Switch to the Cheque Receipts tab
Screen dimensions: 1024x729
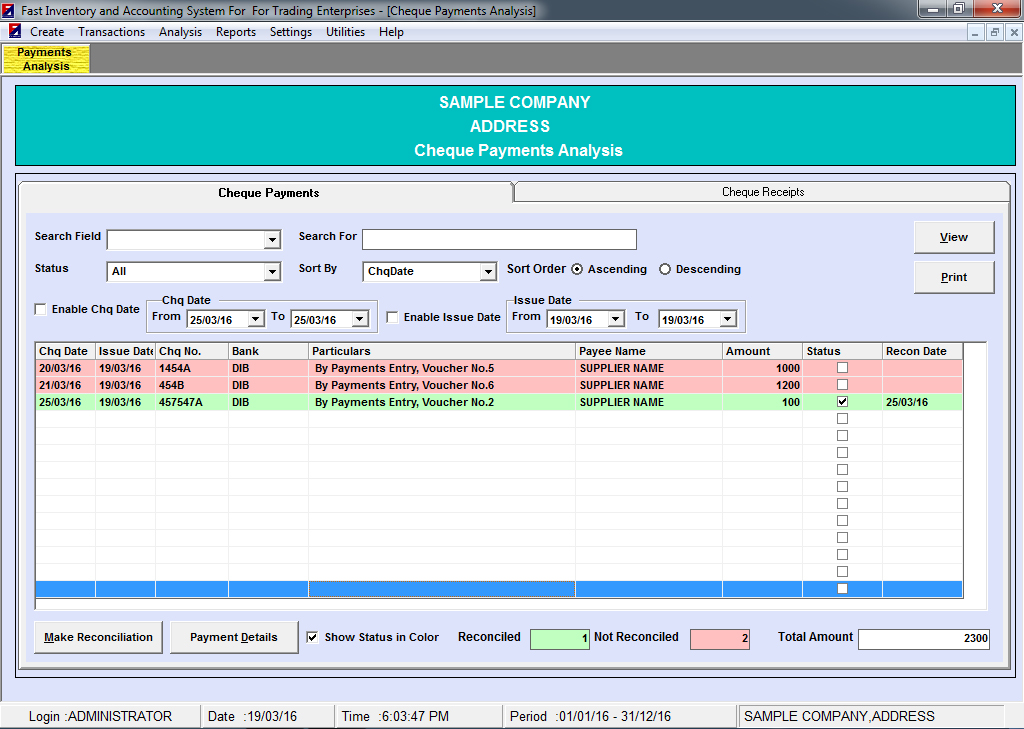762,192
